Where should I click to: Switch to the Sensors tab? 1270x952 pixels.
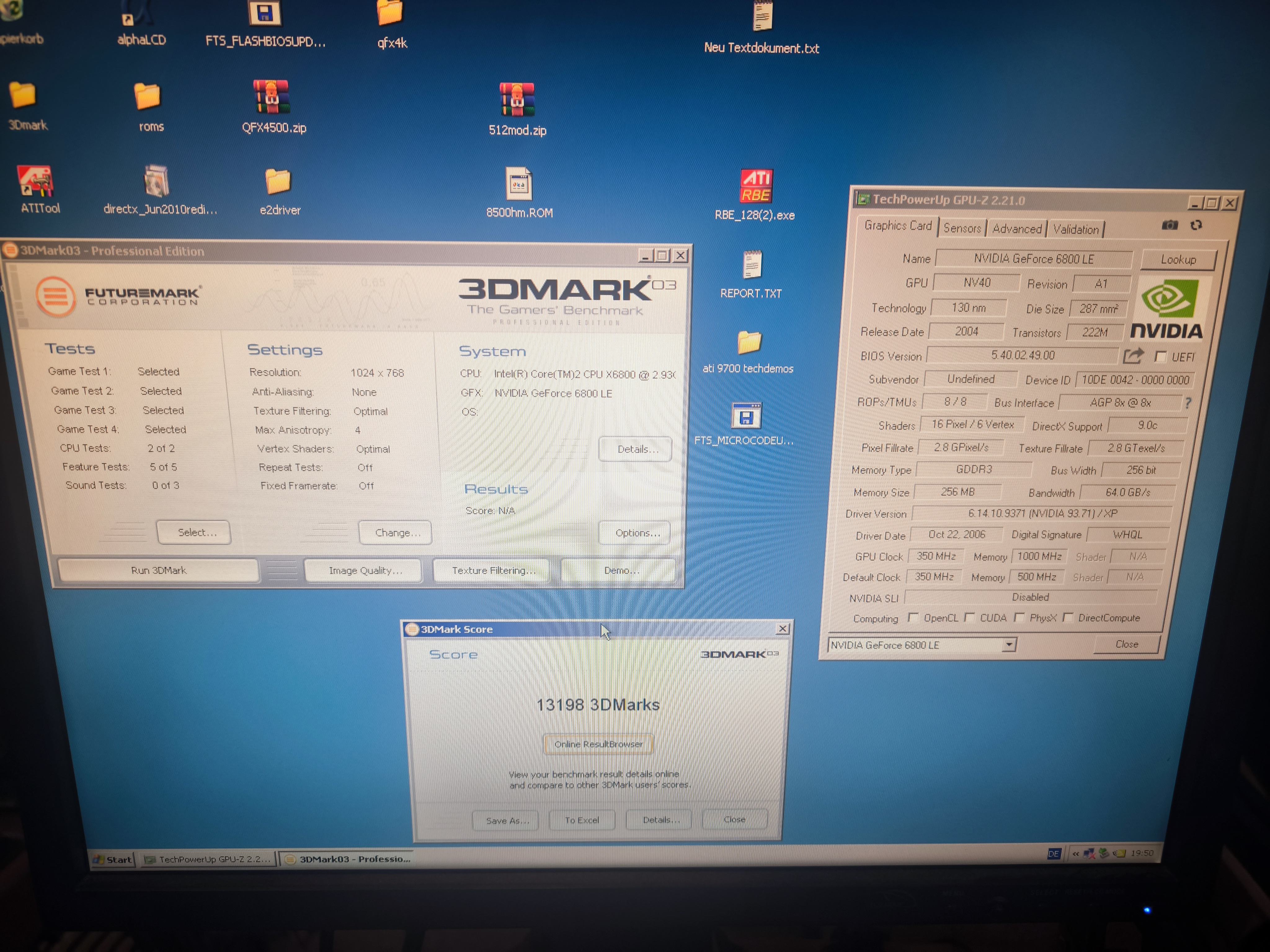point(962,228)
